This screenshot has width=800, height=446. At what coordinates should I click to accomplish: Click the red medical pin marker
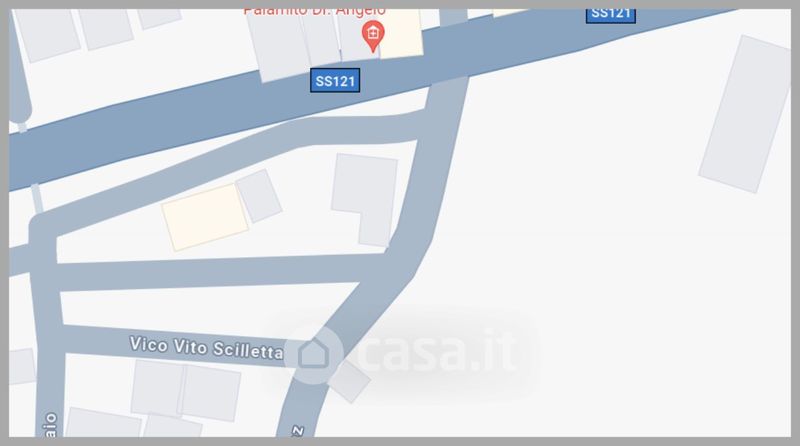[373, 35]
